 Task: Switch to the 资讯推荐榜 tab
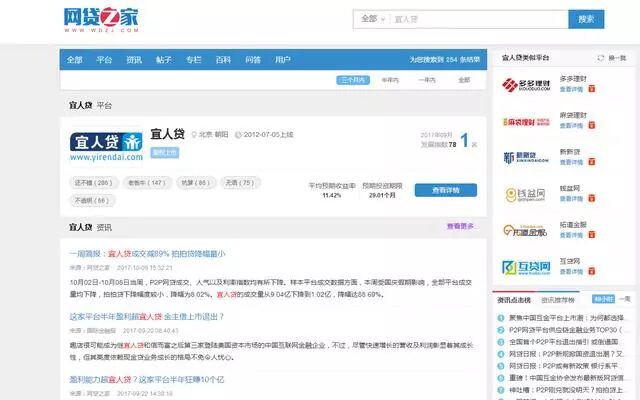coord(558,300)
